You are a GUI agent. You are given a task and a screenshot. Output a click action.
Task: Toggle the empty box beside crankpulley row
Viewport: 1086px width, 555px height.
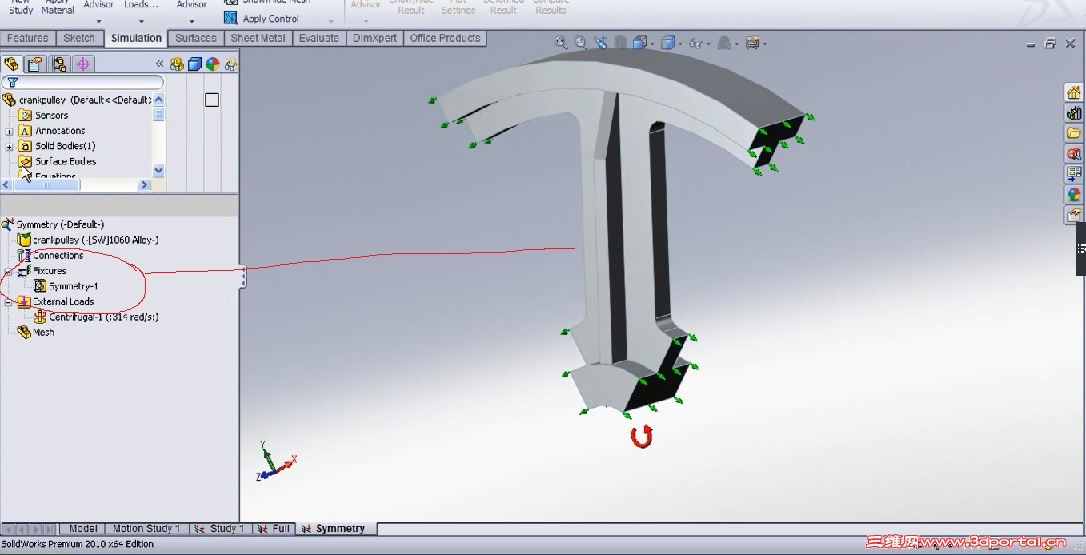(x=212, y=100)
